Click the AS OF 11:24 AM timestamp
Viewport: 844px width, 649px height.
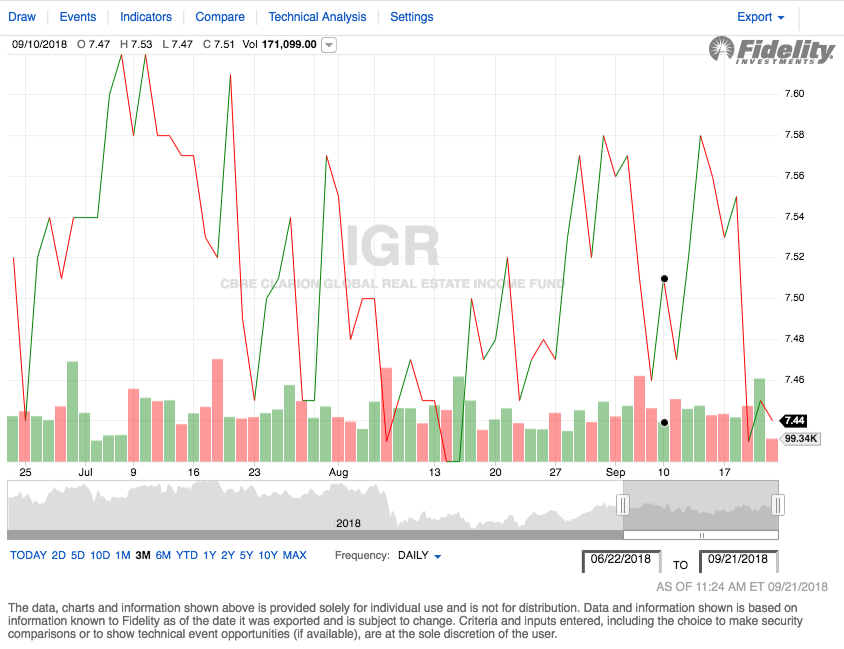pos(742,587)
